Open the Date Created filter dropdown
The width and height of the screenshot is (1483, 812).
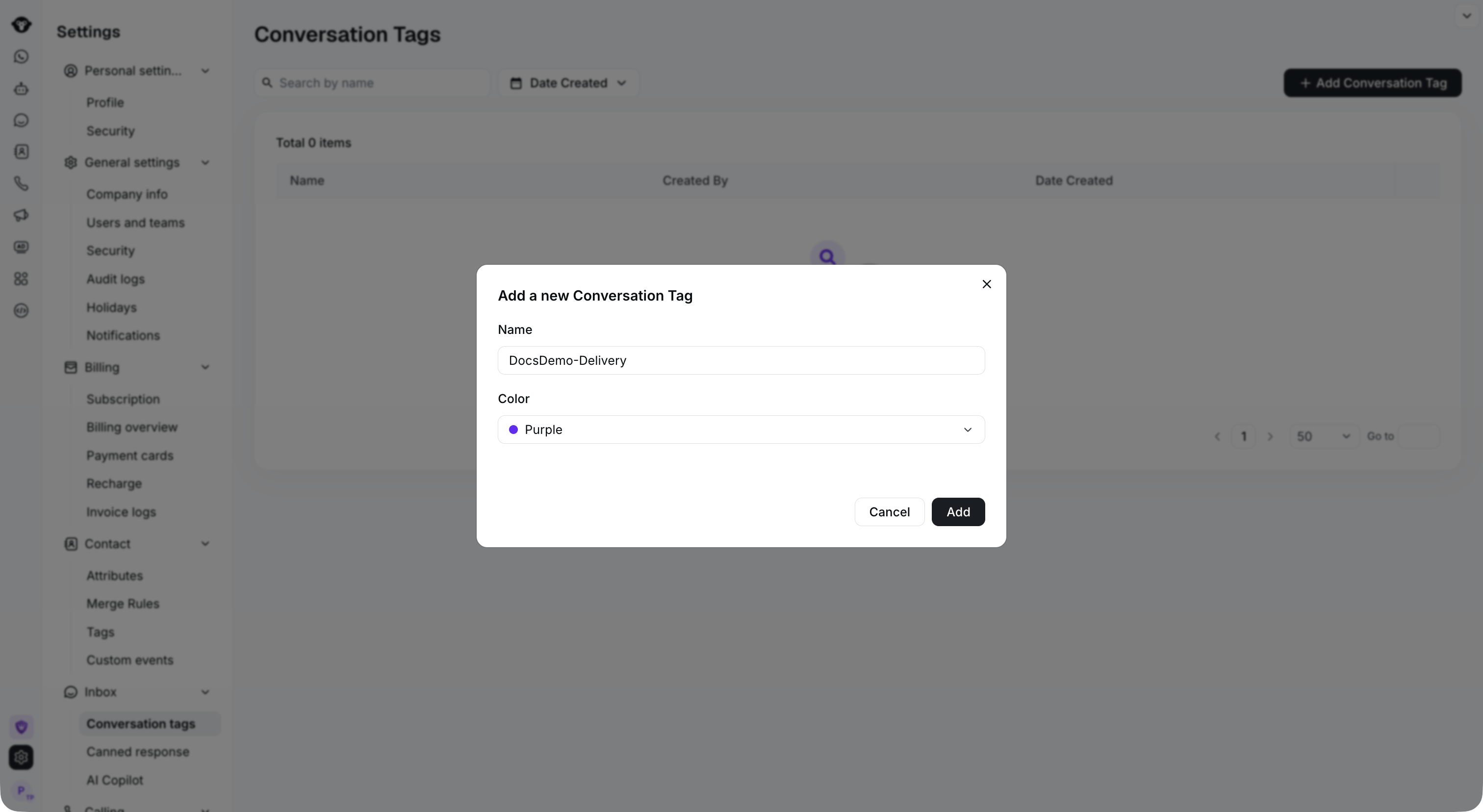point(568,83)
